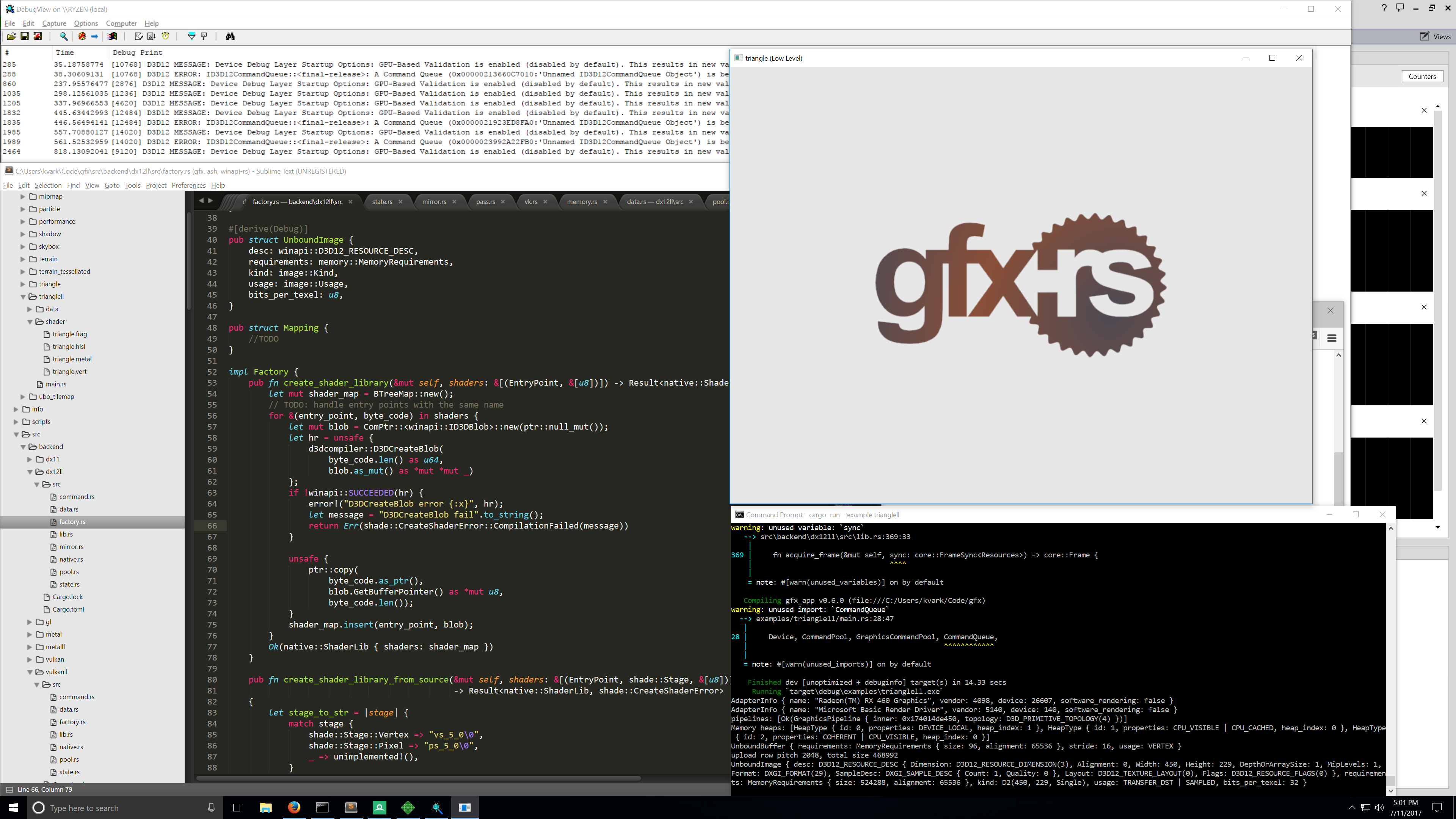Viewport: 1456px width, 819px height.
Task: Expand the terrain_tessellated folder
Action: (23, 271)
